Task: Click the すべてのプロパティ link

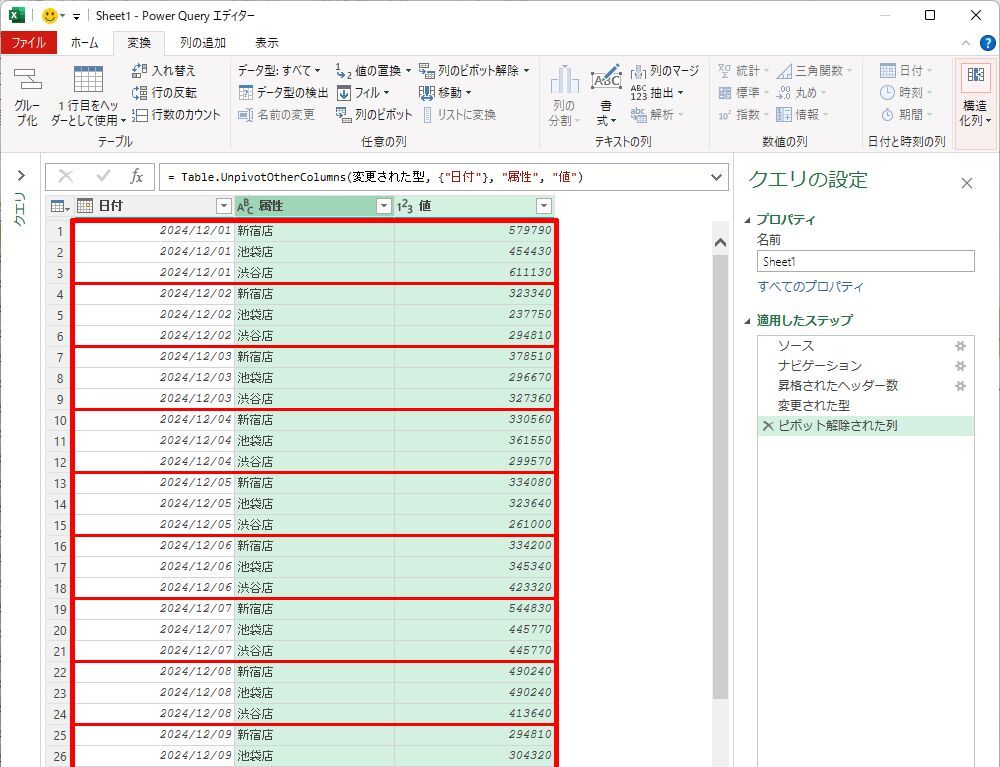Action: click(x=810, y=287)
